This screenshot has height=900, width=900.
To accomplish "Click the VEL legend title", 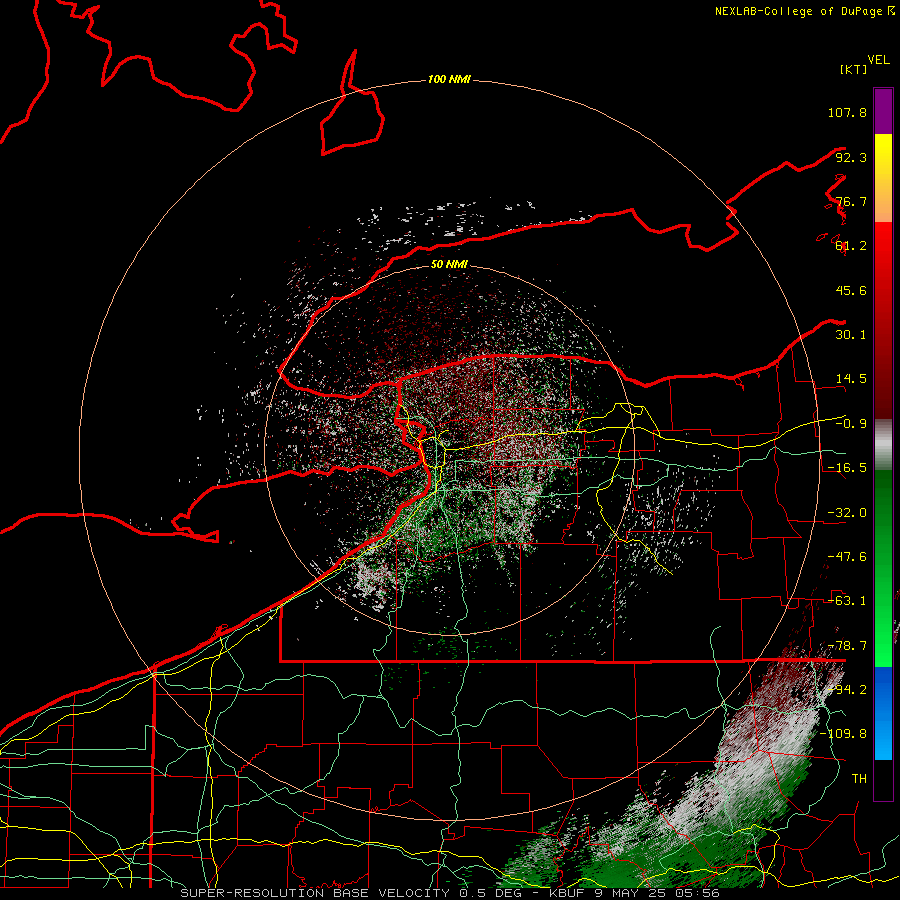I will pos(878,60).
